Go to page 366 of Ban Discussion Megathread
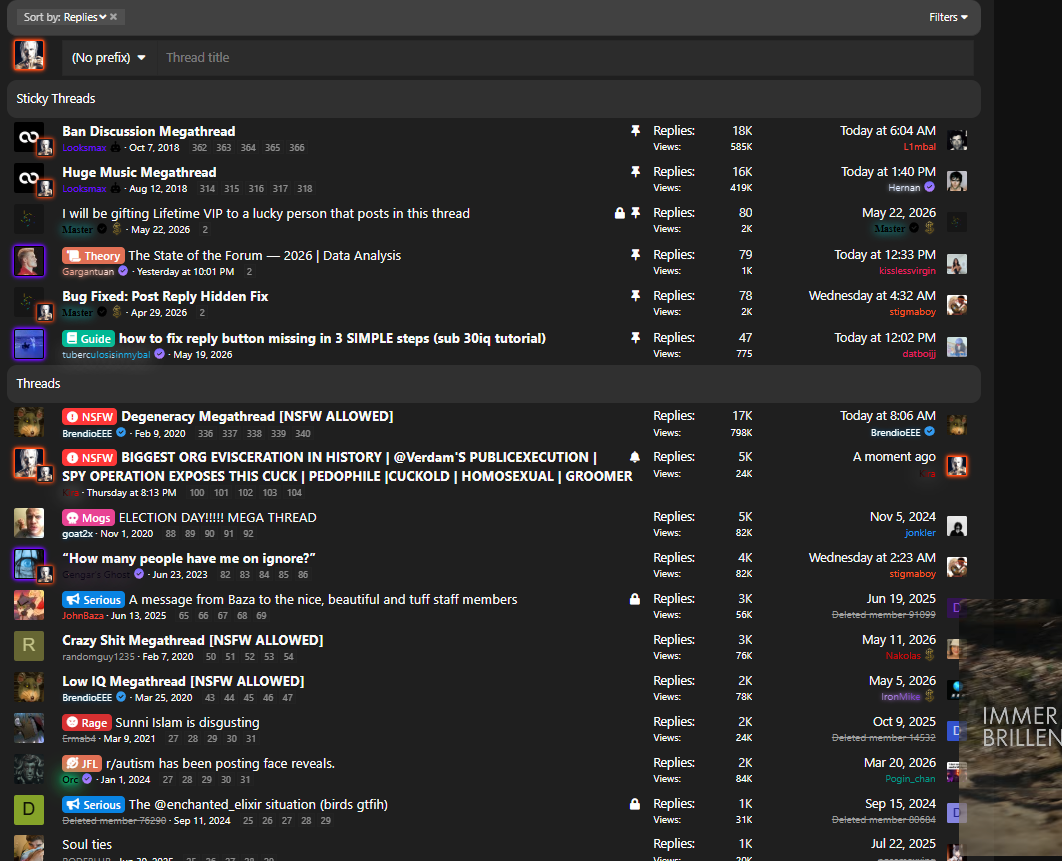Viewport: 1062px width, 861px height. point(297,148)
